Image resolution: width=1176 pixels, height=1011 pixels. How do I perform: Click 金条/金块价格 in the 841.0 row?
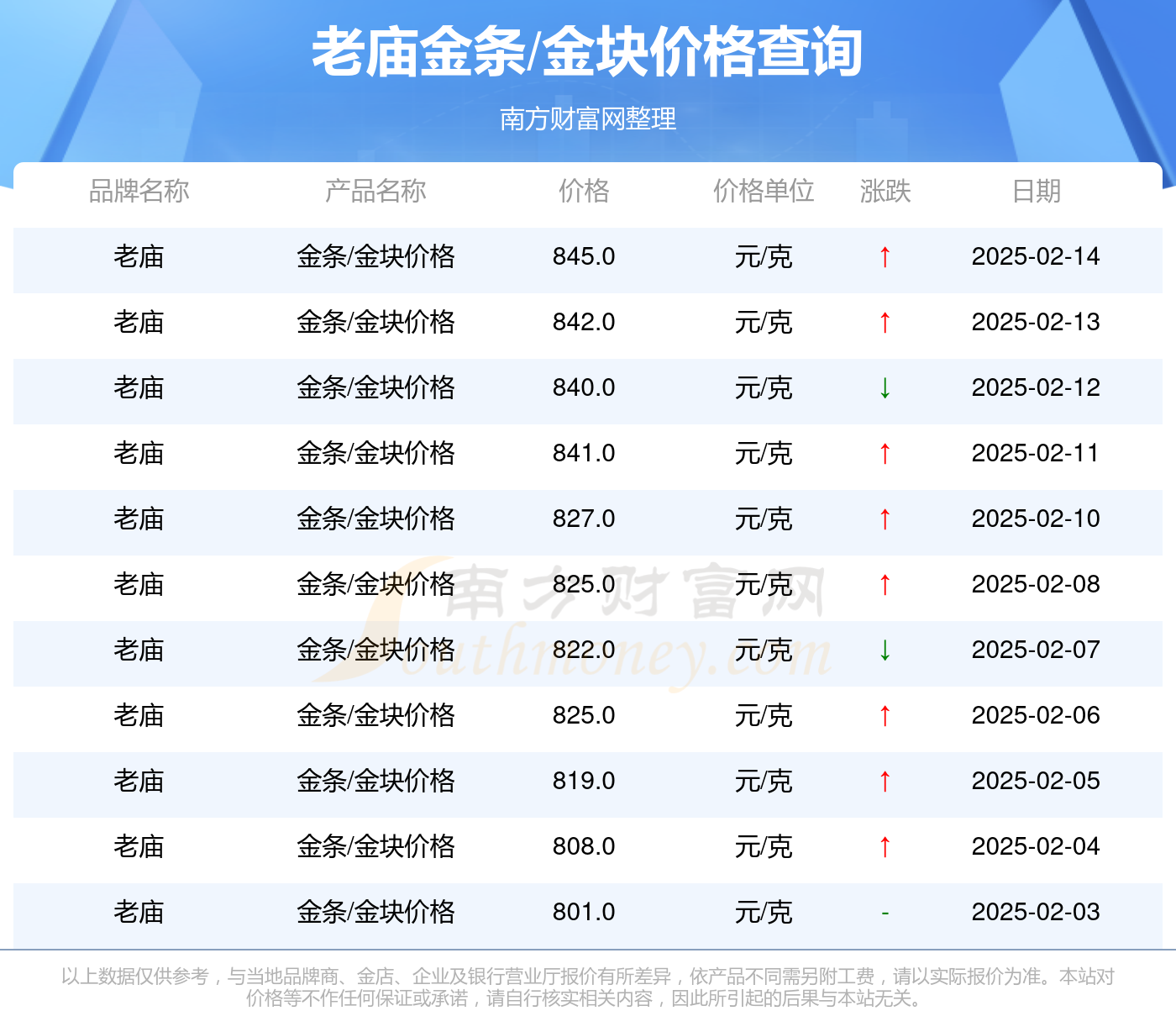[x=375, y=453]
